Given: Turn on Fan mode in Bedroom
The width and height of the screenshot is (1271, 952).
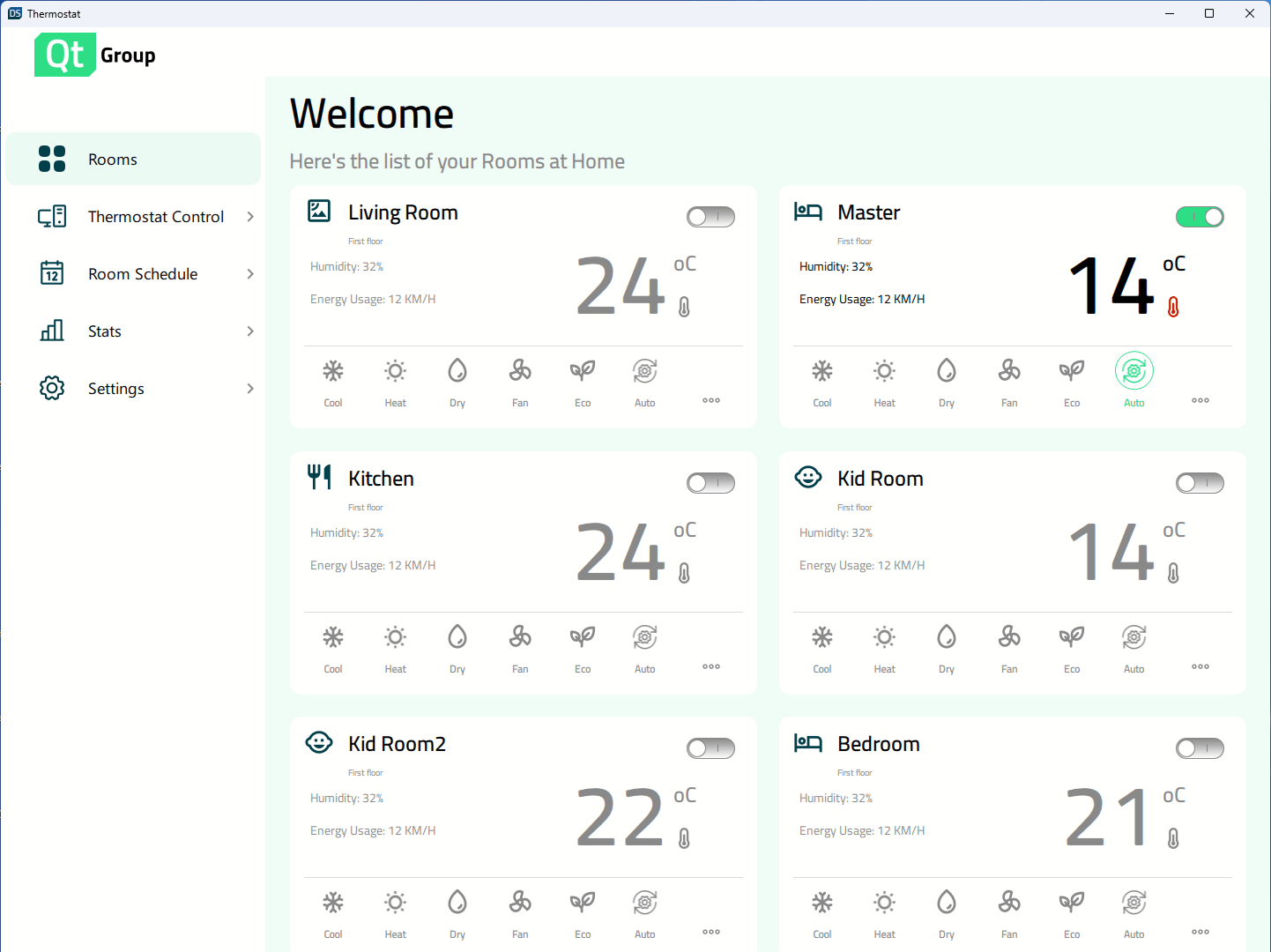Looking at the screenshot, I should click(1008, 912).
